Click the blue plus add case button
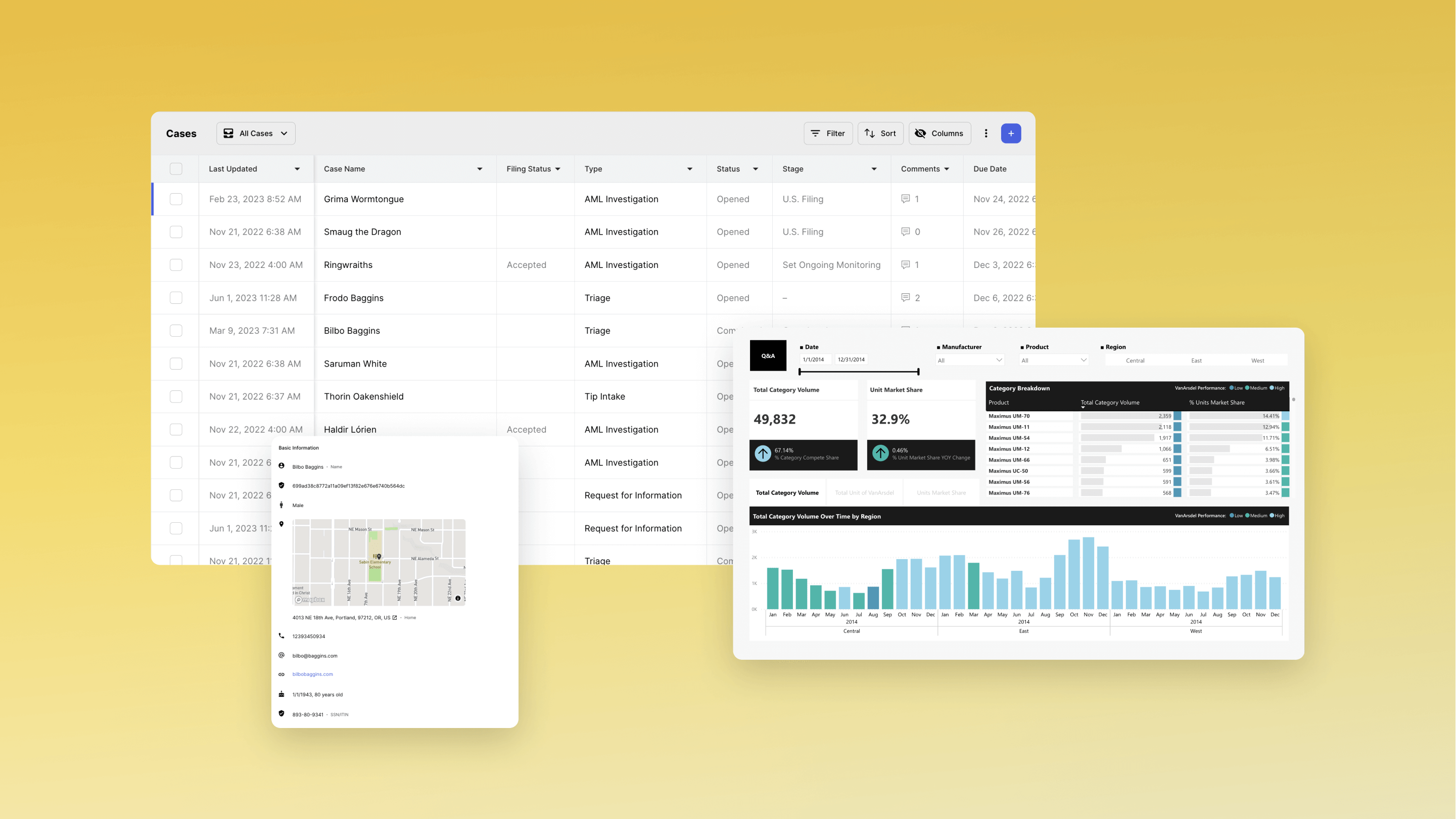Image resolution: width=1456 pixels, height=819 pixels. click(x=1011, y=133)
